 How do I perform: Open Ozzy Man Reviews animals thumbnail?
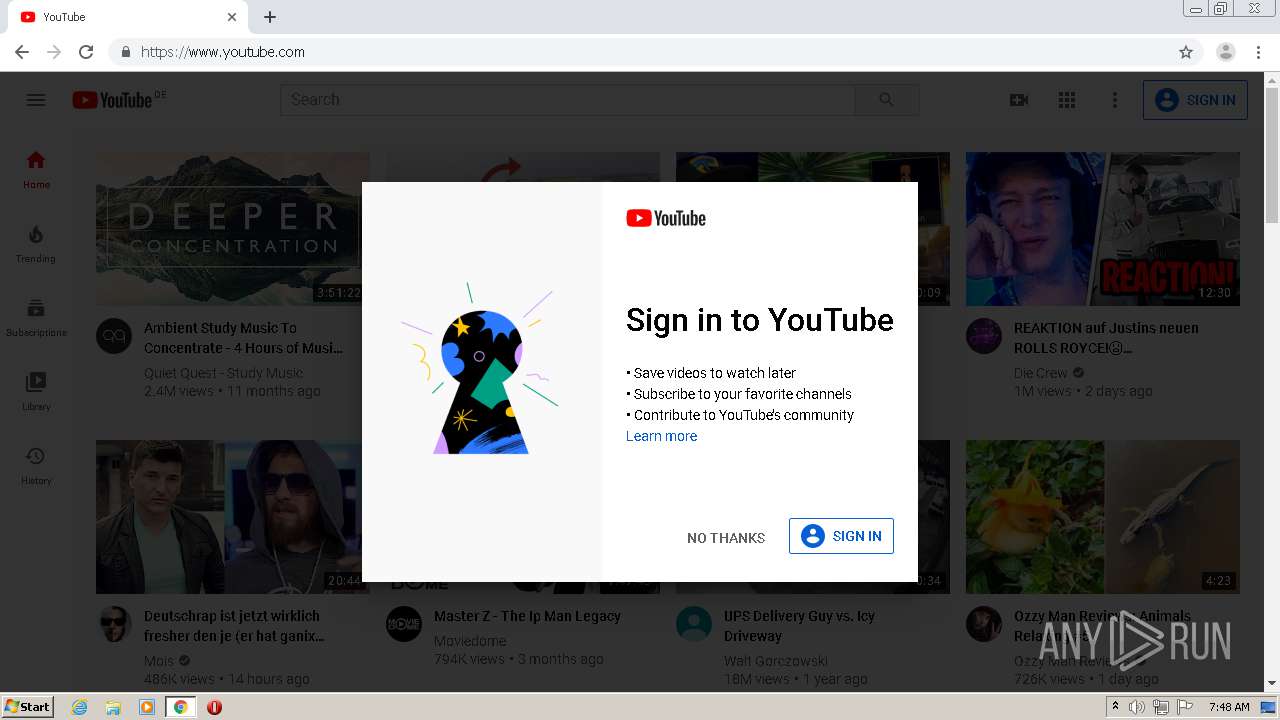pyautogui.click(x=1103, y=517)
